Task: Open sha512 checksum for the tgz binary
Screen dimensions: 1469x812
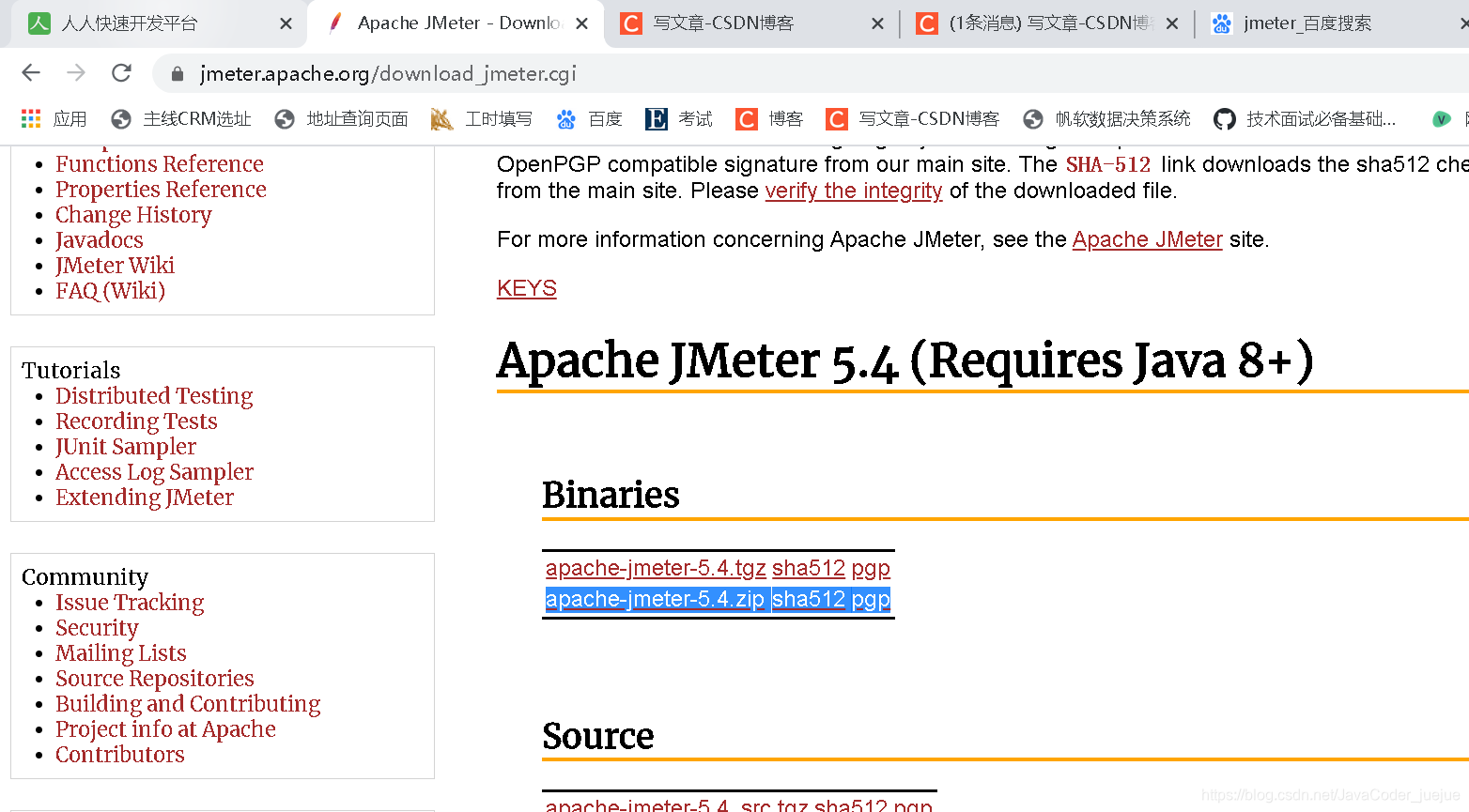Action: 809,569
